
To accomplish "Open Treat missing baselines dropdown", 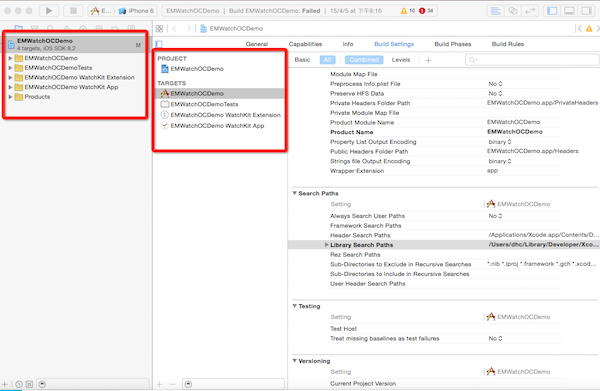I will pos(495,339).
